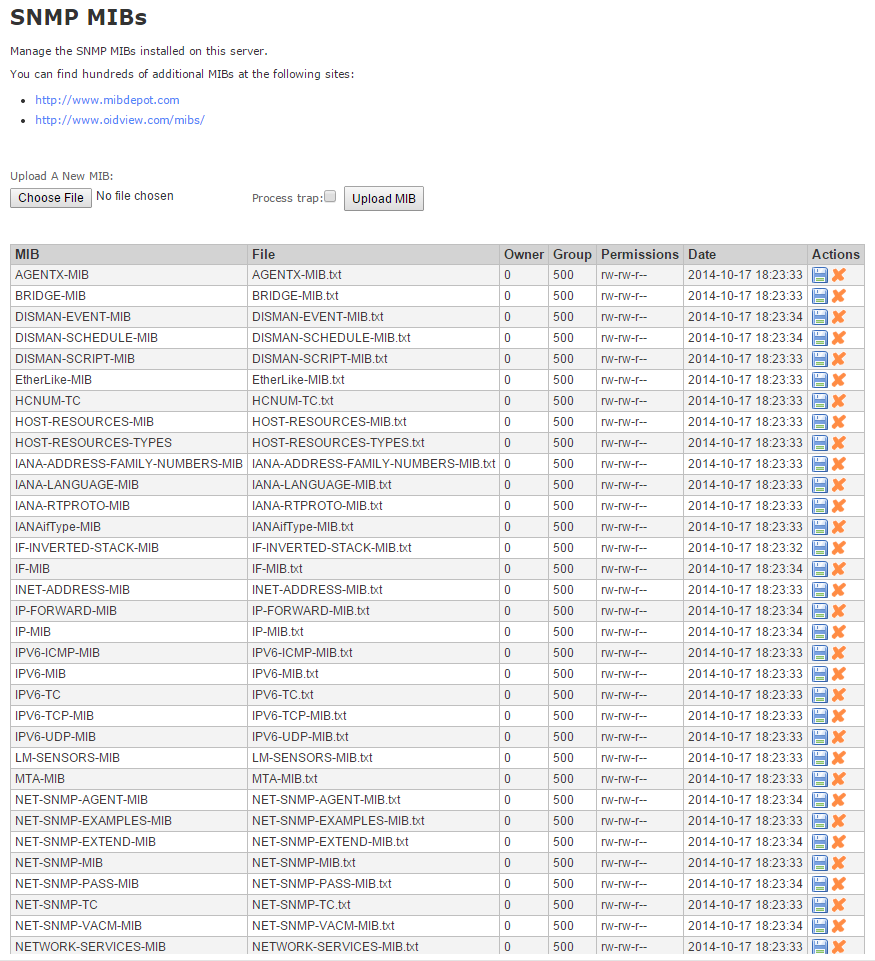Download NET-SNMP-AGENT-MIB via disk icon
Screen dimensions: 875x961
pos(820,800)
